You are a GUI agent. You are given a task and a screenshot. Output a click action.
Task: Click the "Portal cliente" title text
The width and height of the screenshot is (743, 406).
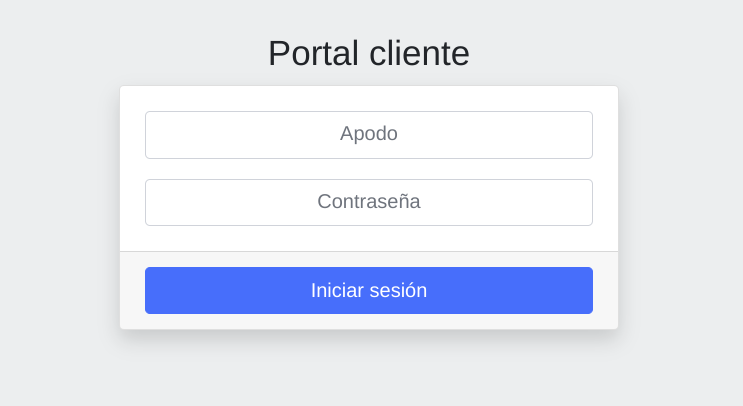pos(368,54)
